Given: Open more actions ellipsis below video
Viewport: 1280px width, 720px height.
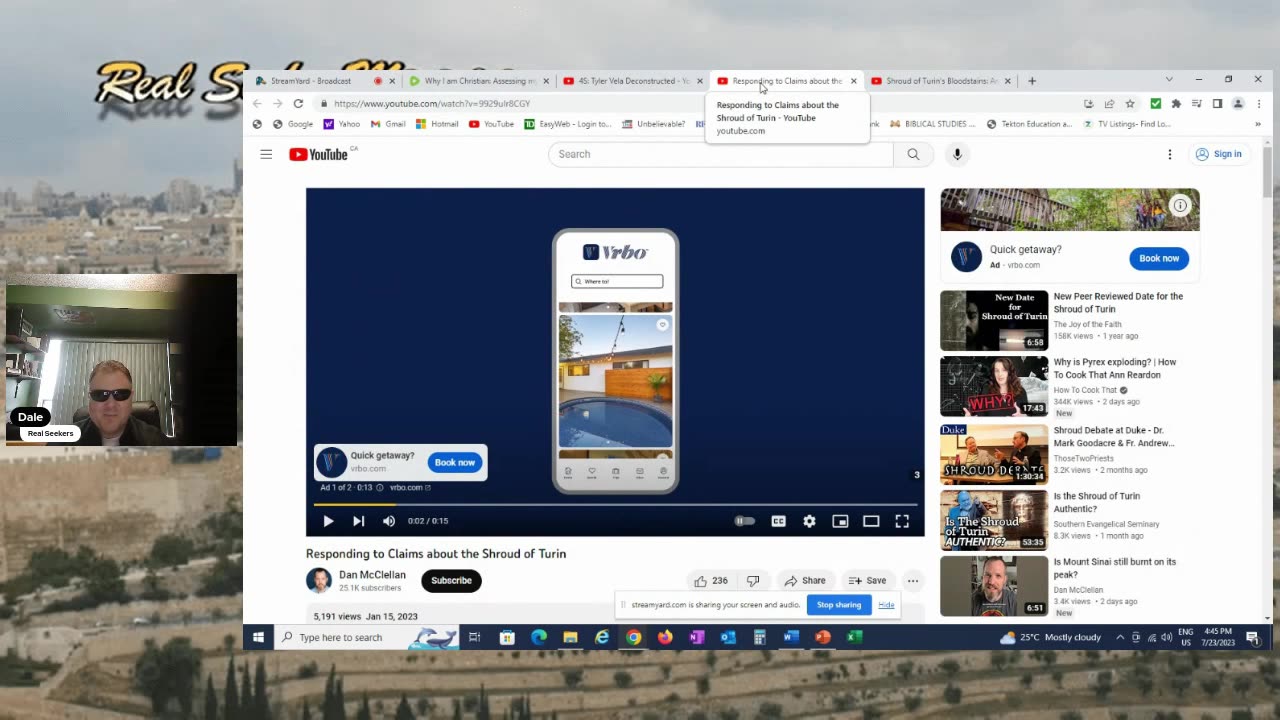Looking at the screenshot, I should [913, 580].
